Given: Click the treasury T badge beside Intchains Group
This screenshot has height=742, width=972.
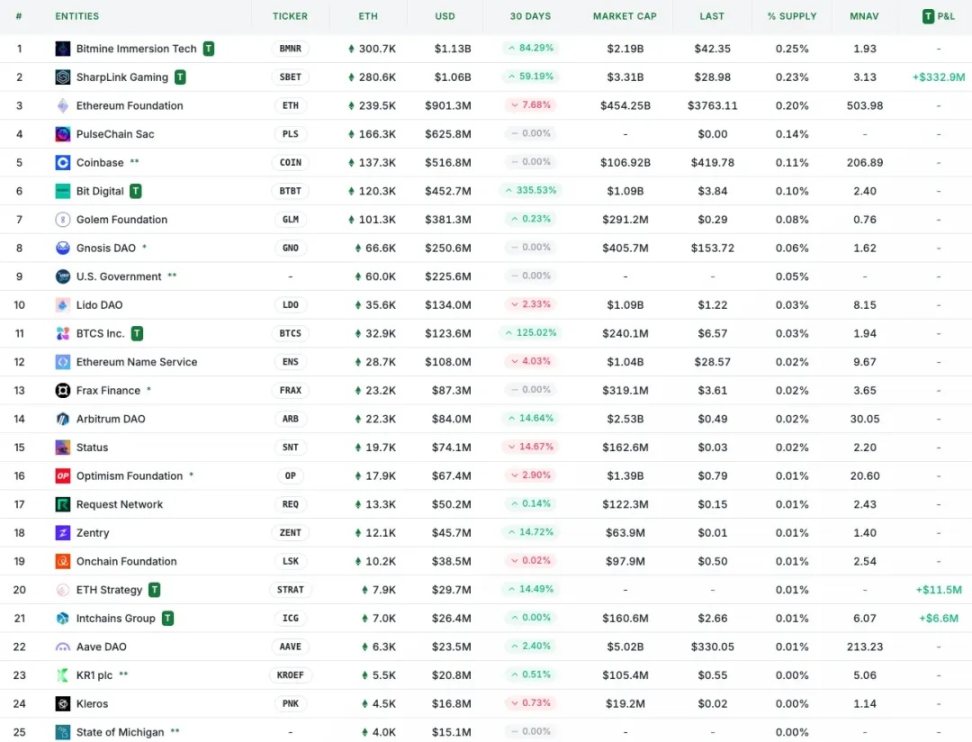Looking at the screenshot, I should tap(168, 619).
